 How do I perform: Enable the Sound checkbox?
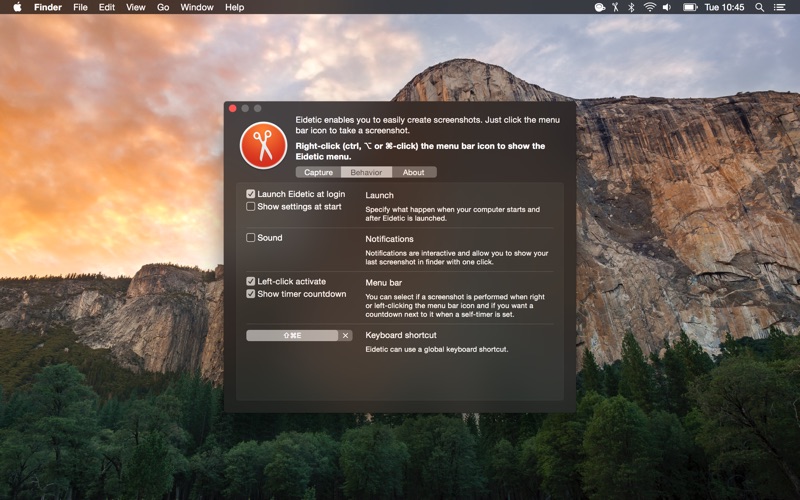pos(251,238)
